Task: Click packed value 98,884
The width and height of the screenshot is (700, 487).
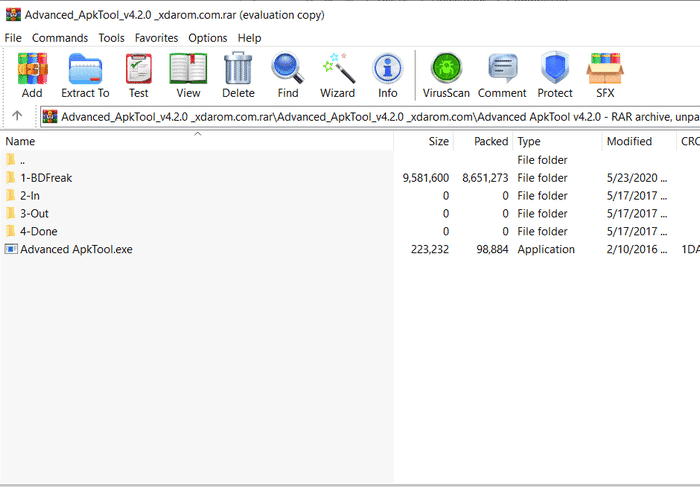Action: point(492,249)
